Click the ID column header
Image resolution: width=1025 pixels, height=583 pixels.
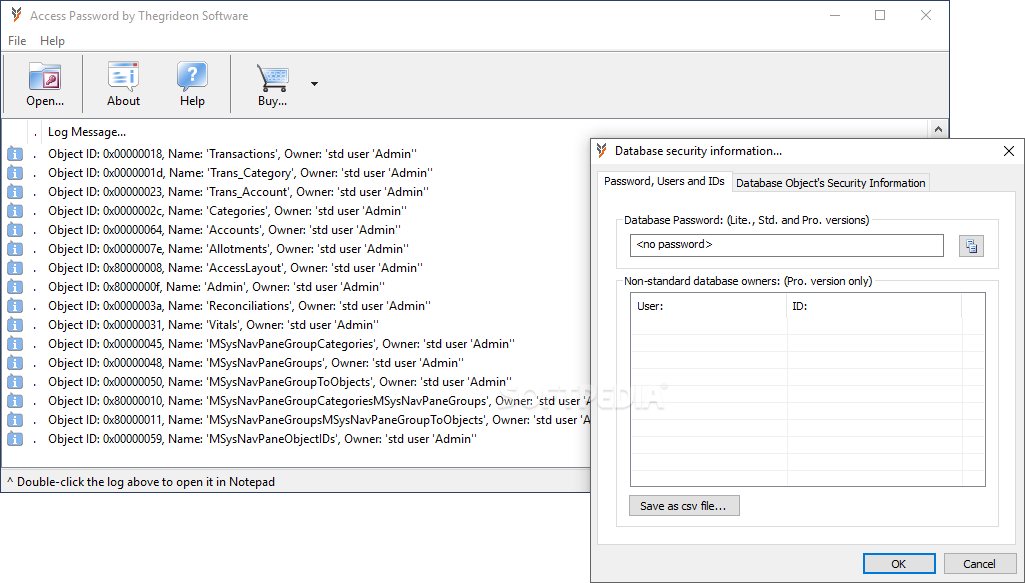point(874,306)
